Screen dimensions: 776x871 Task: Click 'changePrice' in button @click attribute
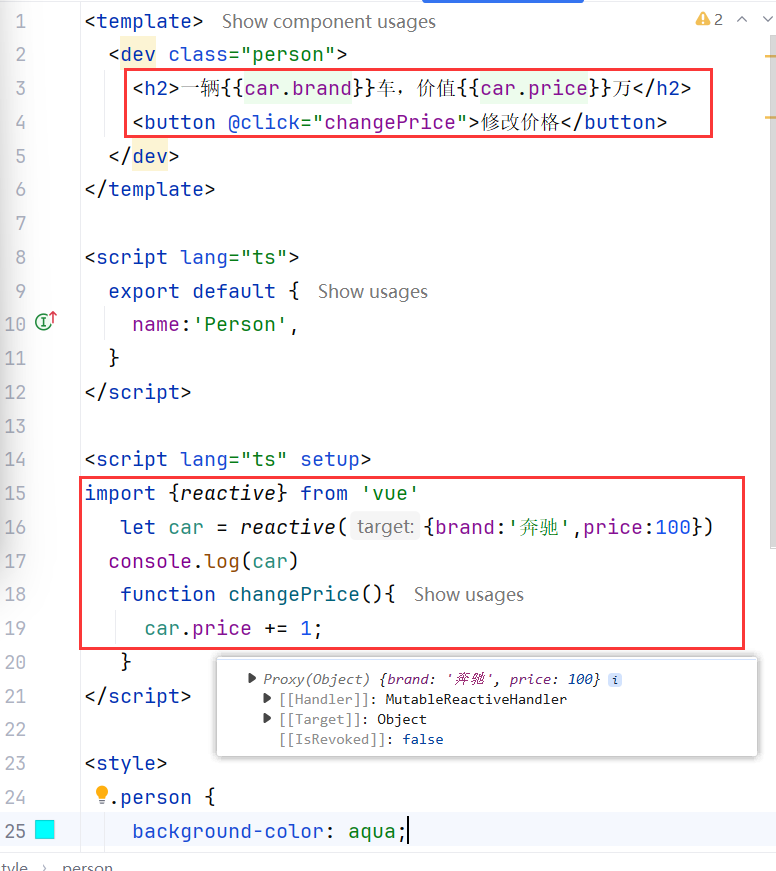[x=389, y=122]
